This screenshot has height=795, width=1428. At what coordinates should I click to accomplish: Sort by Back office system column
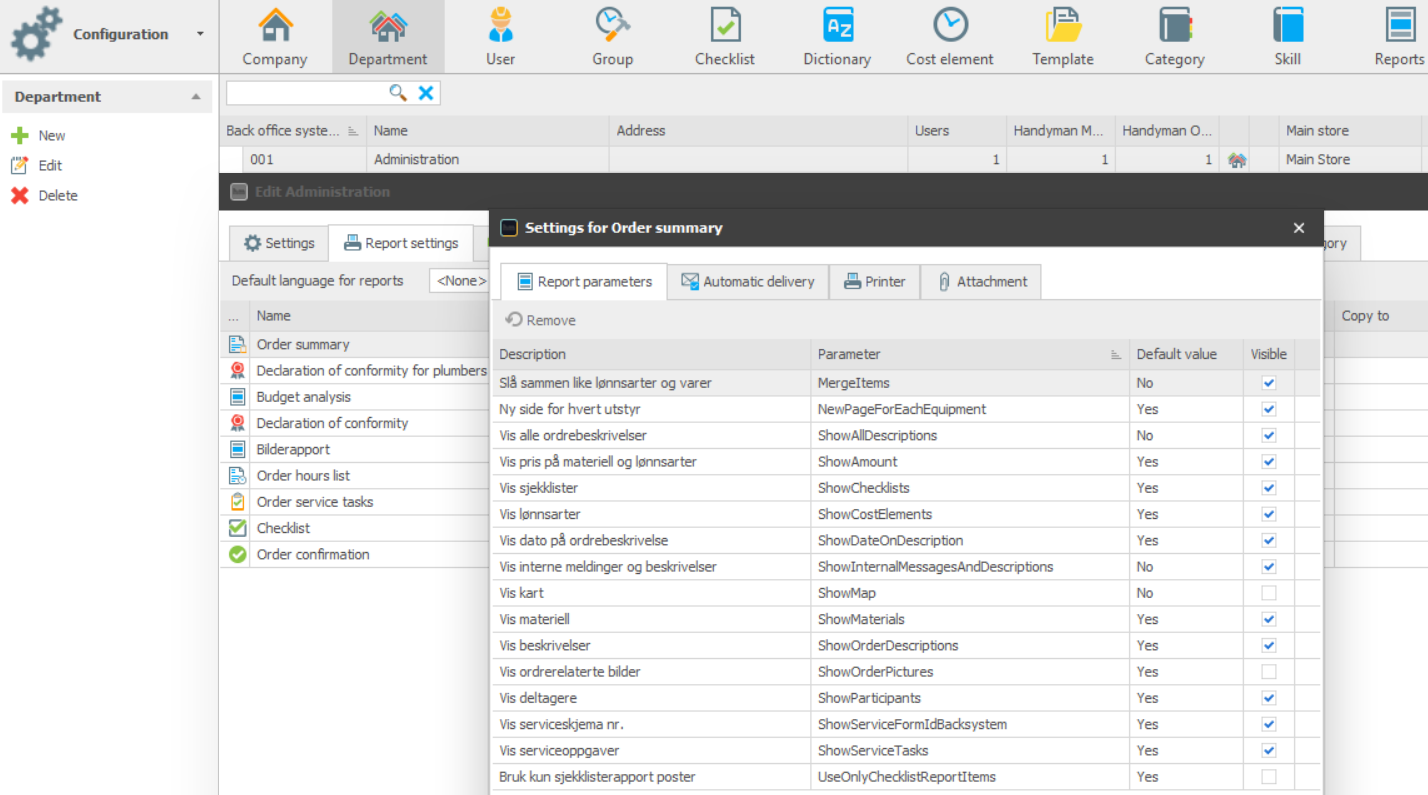tap(292, 131)
